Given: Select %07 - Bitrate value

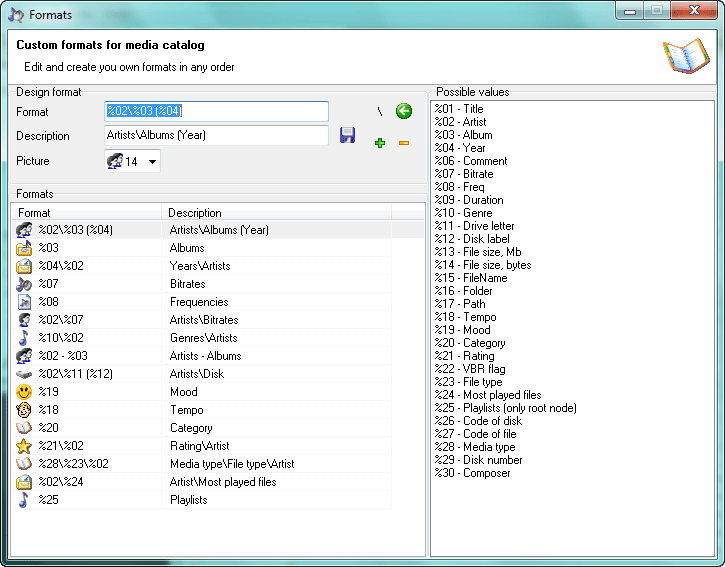Looking at the screenshot, I should (x=464, y=174).
